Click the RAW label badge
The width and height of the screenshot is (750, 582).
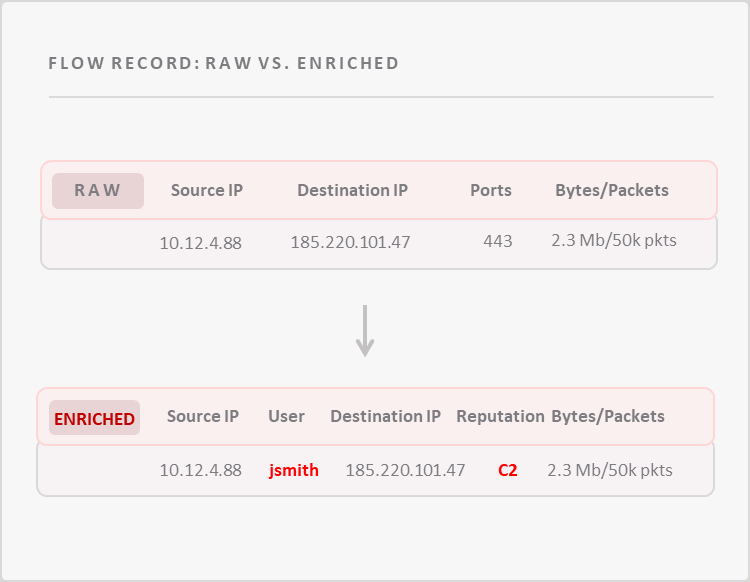click(x=97, y=190)
